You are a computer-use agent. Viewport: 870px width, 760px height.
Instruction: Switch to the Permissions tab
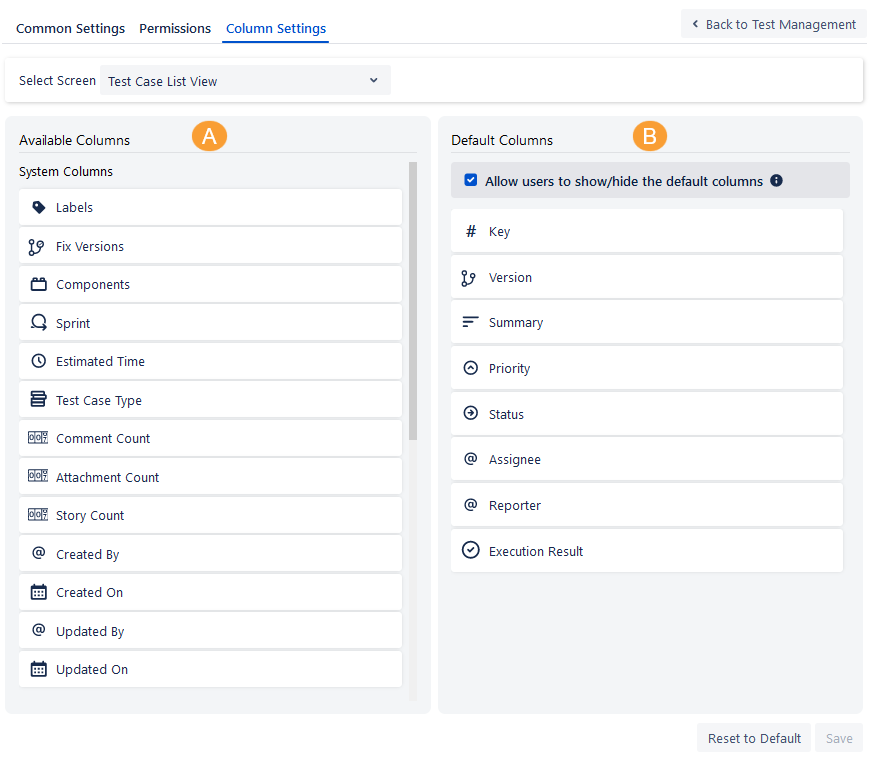[175, 28]
